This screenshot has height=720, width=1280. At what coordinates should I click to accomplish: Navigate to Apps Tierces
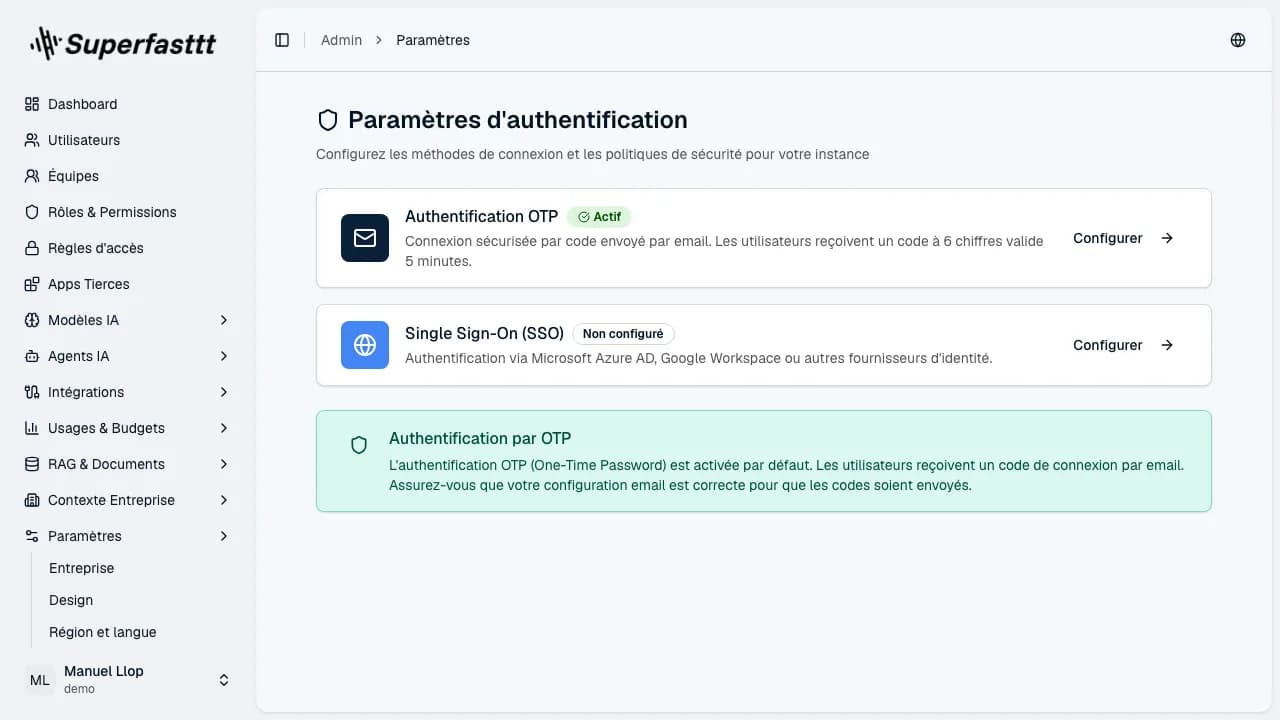128,284
